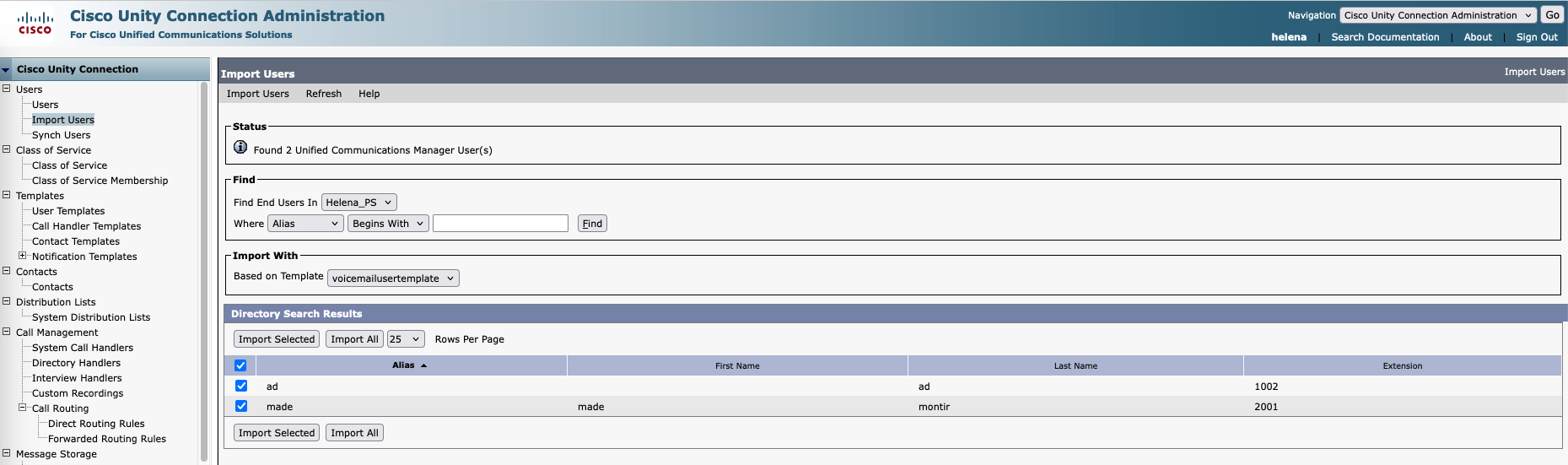Collapse the Call Routing tree node

[x=23, y=408]
